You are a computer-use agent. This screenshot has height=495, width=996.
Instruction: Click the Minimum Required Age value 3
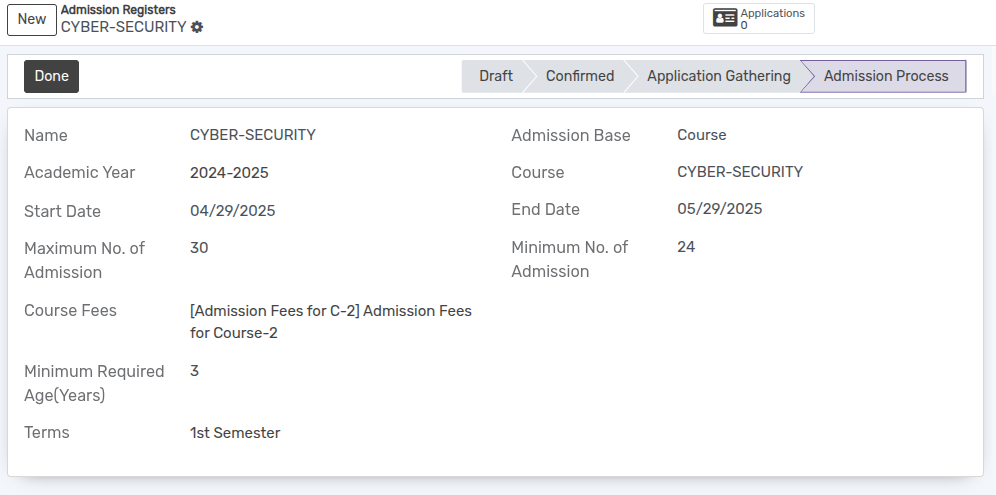pyautogui.click(x=194, y=371)
